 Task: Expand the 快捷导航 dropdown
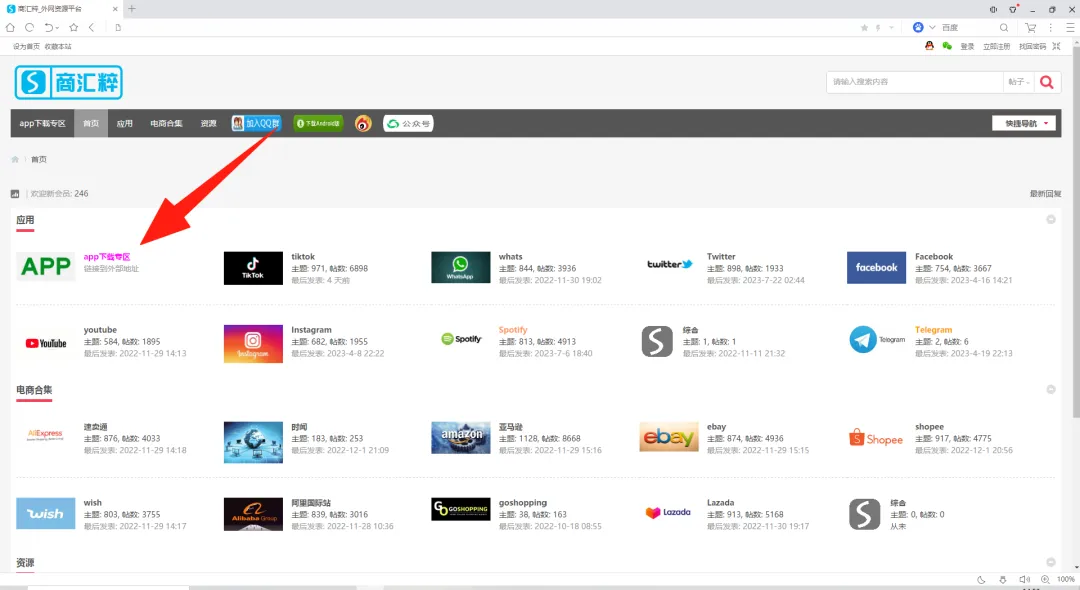(x=1024, y=123)
